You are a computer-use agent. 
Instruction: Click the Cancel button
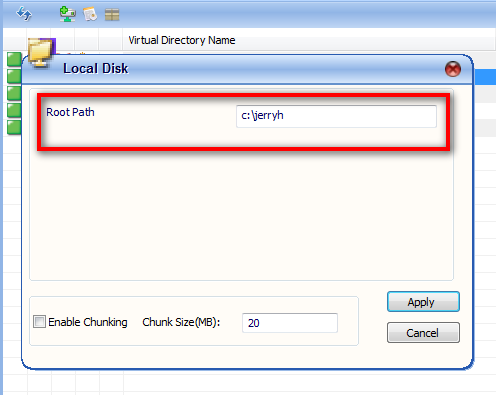click(423, 333)
